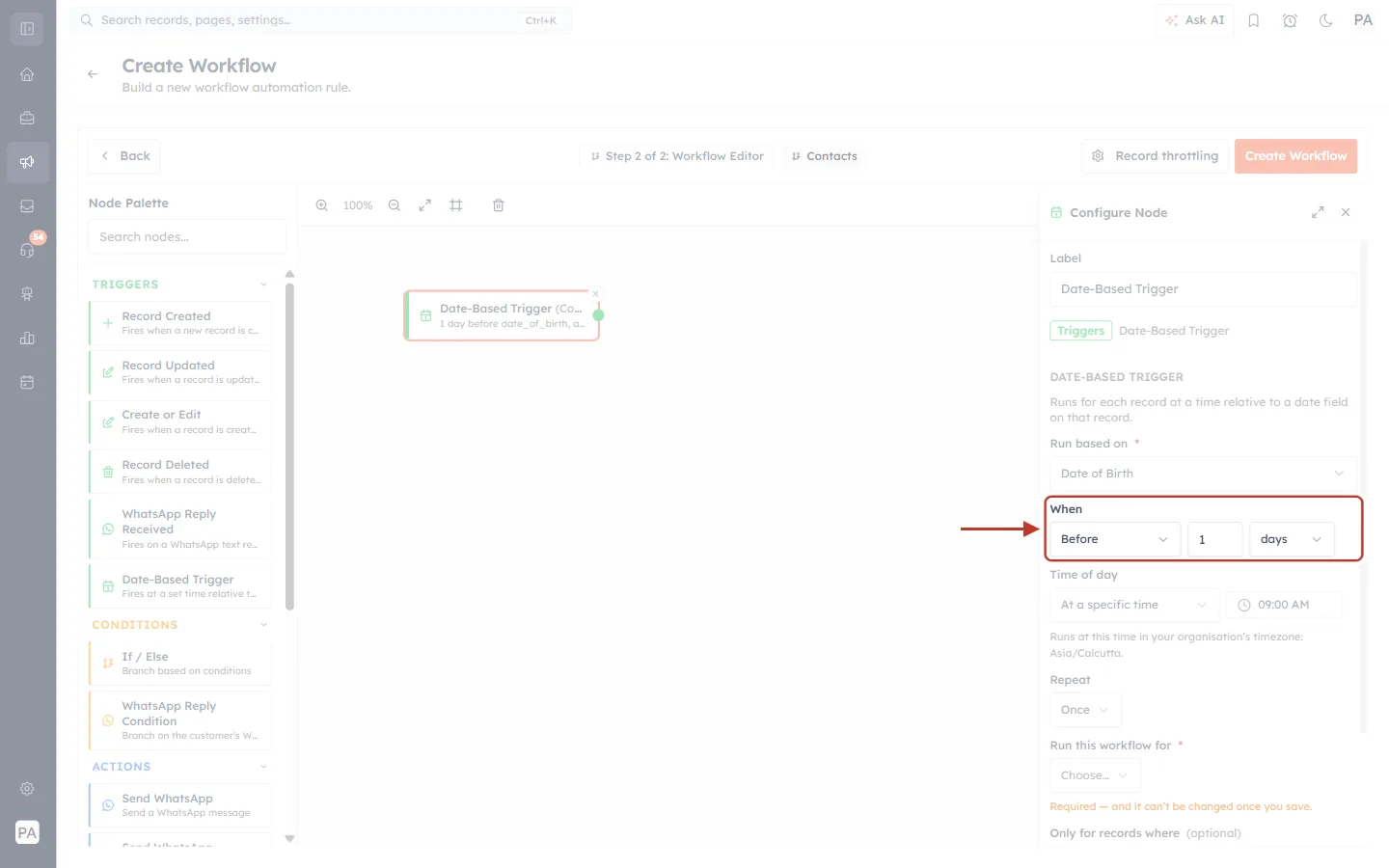Image resolution: width=1389 pixels, height=868 pixels.
Task: Open the At a specific time dropdown
Action: coord(1134,605)
